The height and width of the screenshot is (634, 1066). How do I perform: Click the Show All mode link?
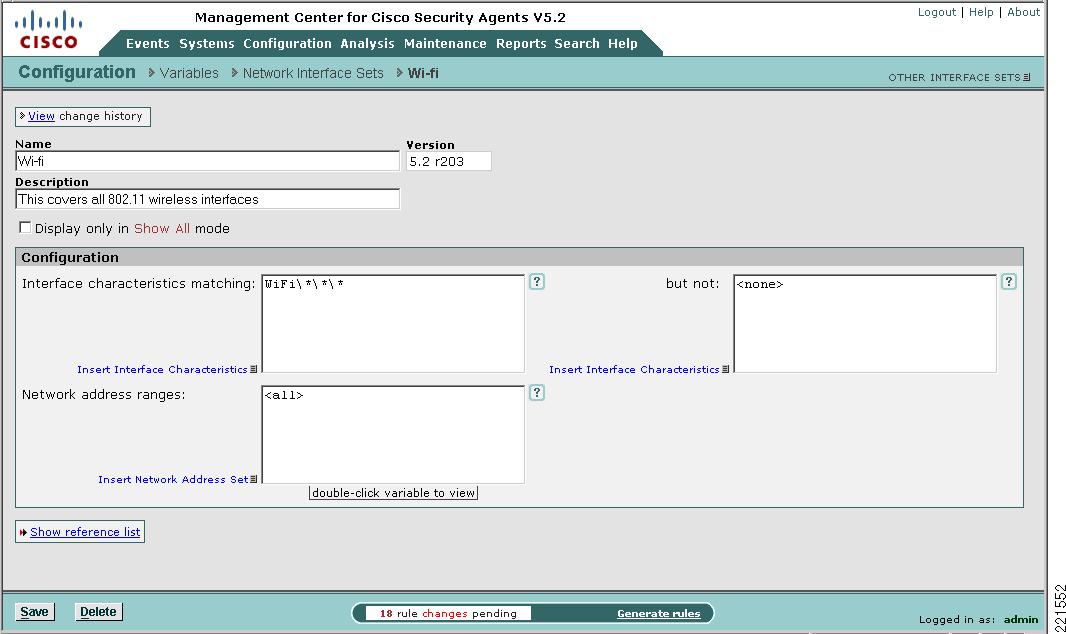pyautogui.click(x=162, y=228)
